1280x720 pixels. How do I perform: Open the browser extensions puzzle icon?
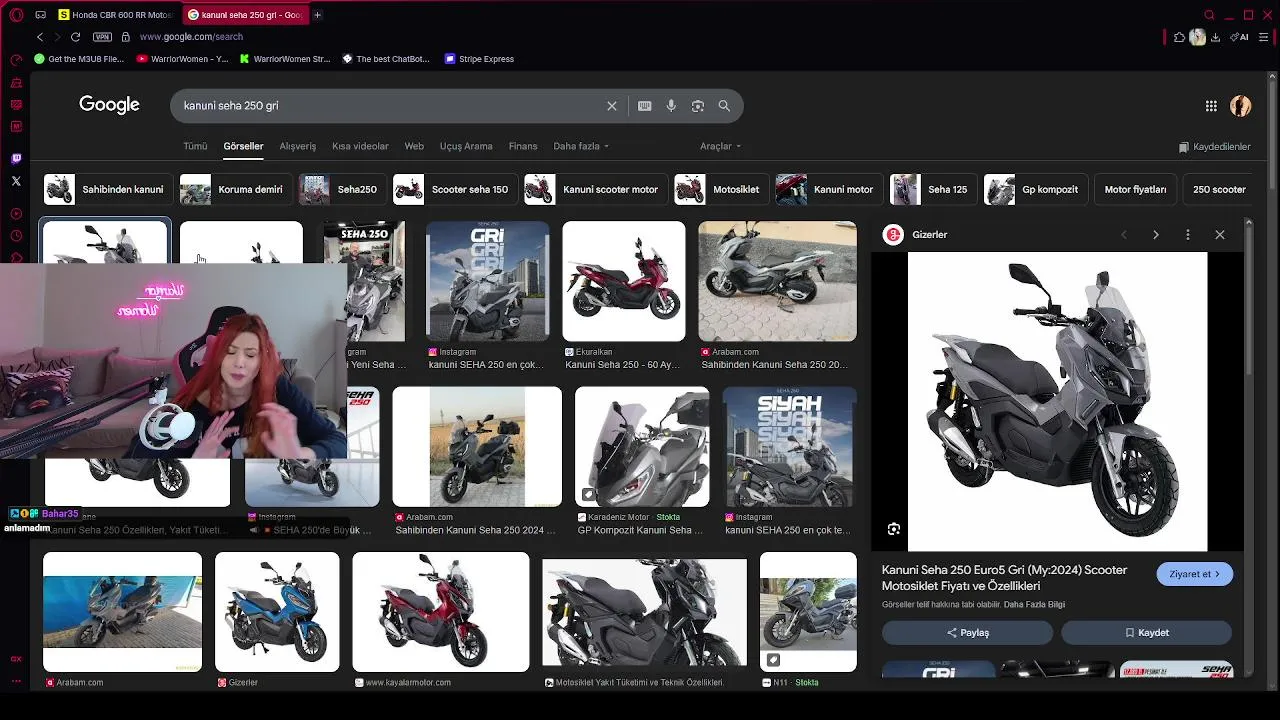1179,37
